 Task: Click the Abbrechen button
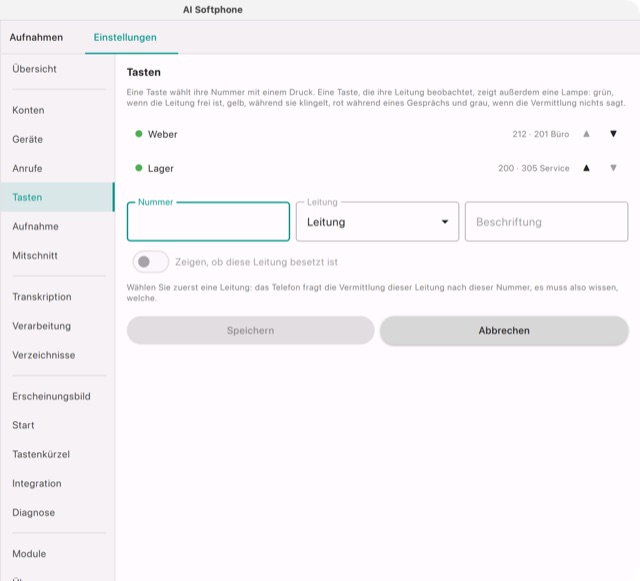tap(504, 330)
